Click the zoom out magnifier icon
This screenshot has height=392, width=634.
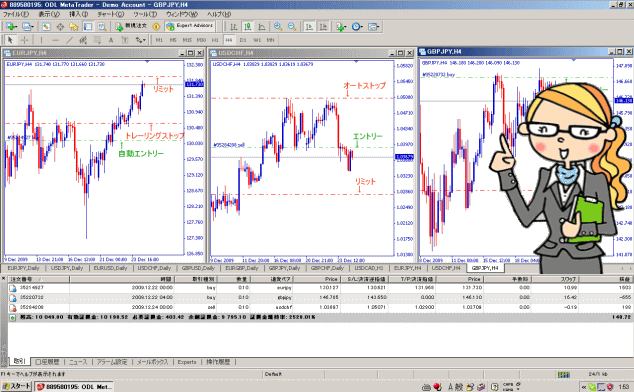click(x=292, y=27)
